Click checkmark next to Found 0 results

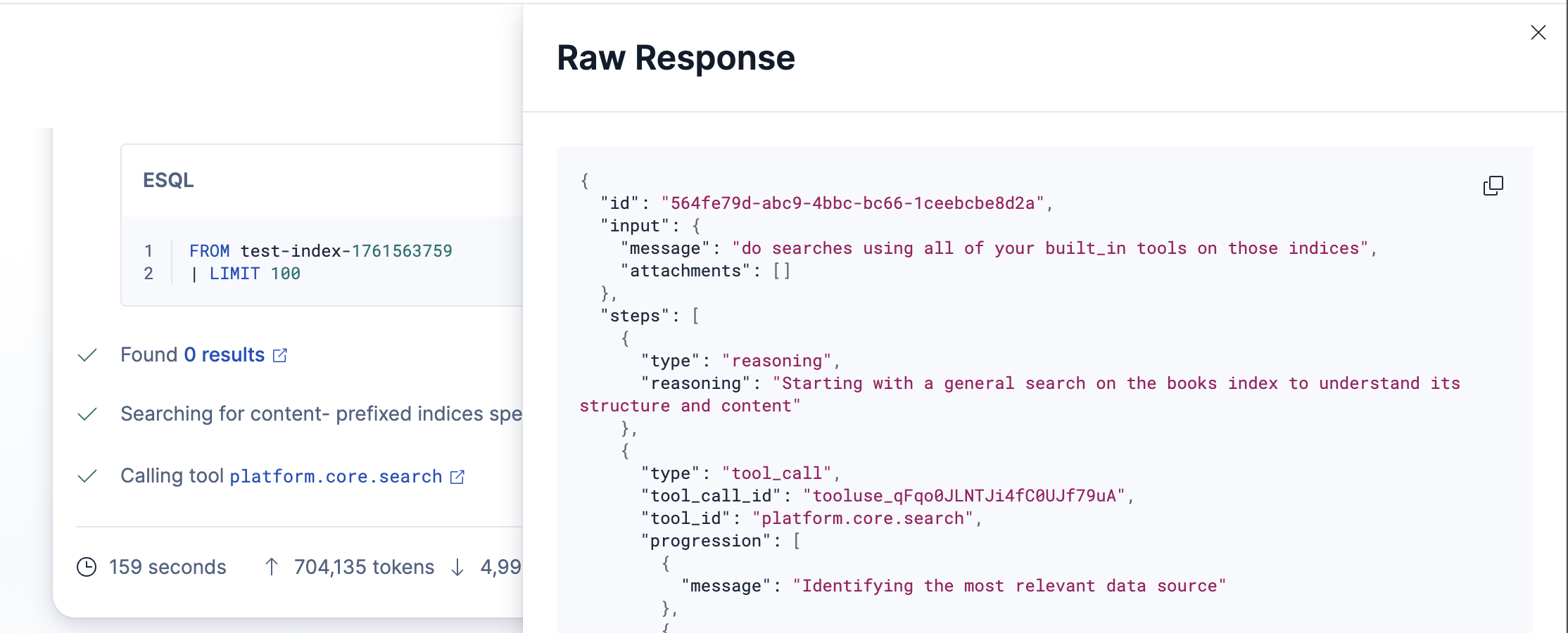tap(86, 354)
